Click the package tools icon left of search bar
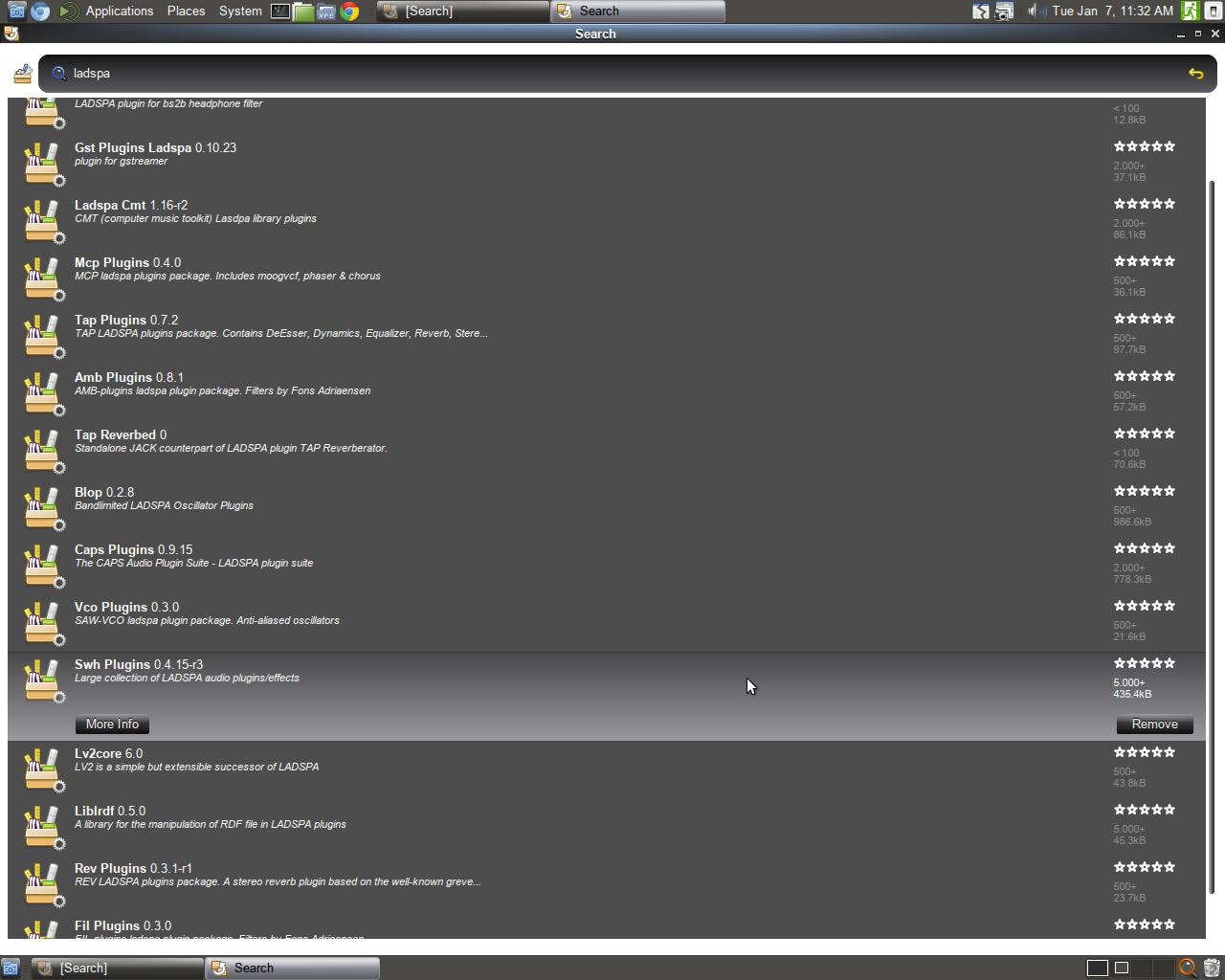The height and width of the screenshot is (980, 1225). point(23,74)
